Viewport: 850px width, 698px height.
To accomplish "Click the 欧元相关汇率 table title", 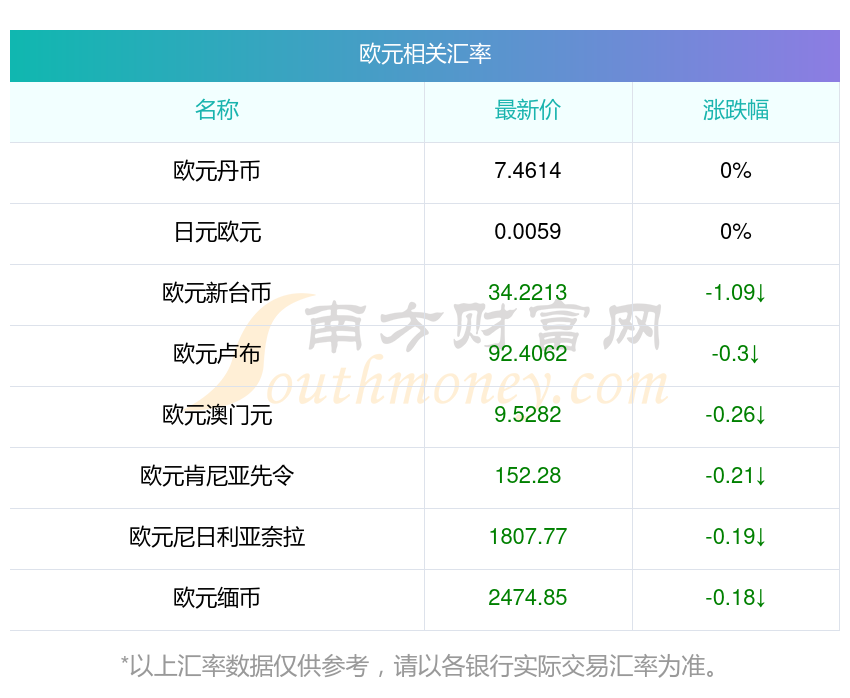I will [x=425, y=54].
